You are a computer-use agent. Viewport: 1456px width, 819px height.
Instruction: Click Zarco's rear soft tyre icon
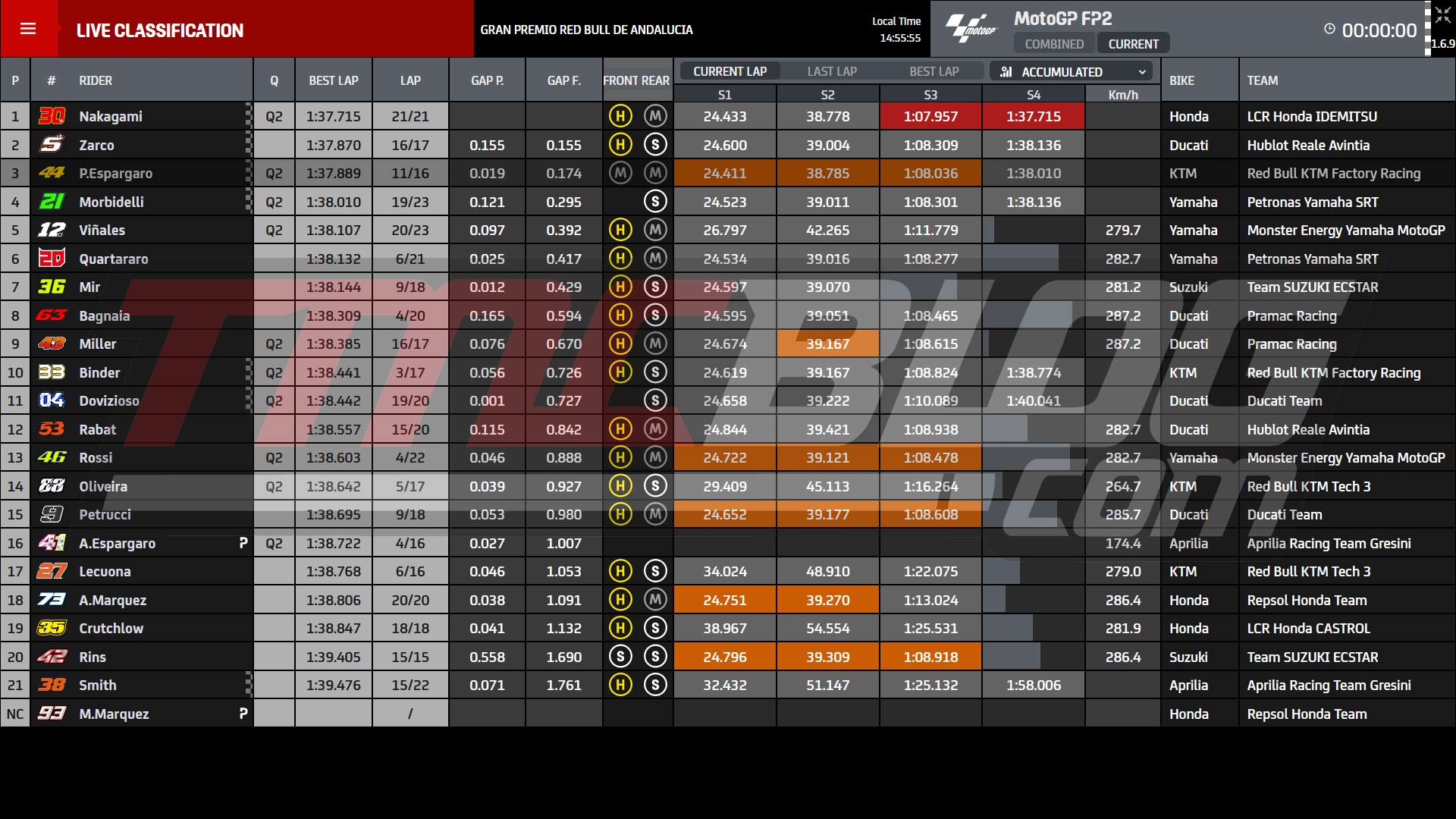click(655, 144)
